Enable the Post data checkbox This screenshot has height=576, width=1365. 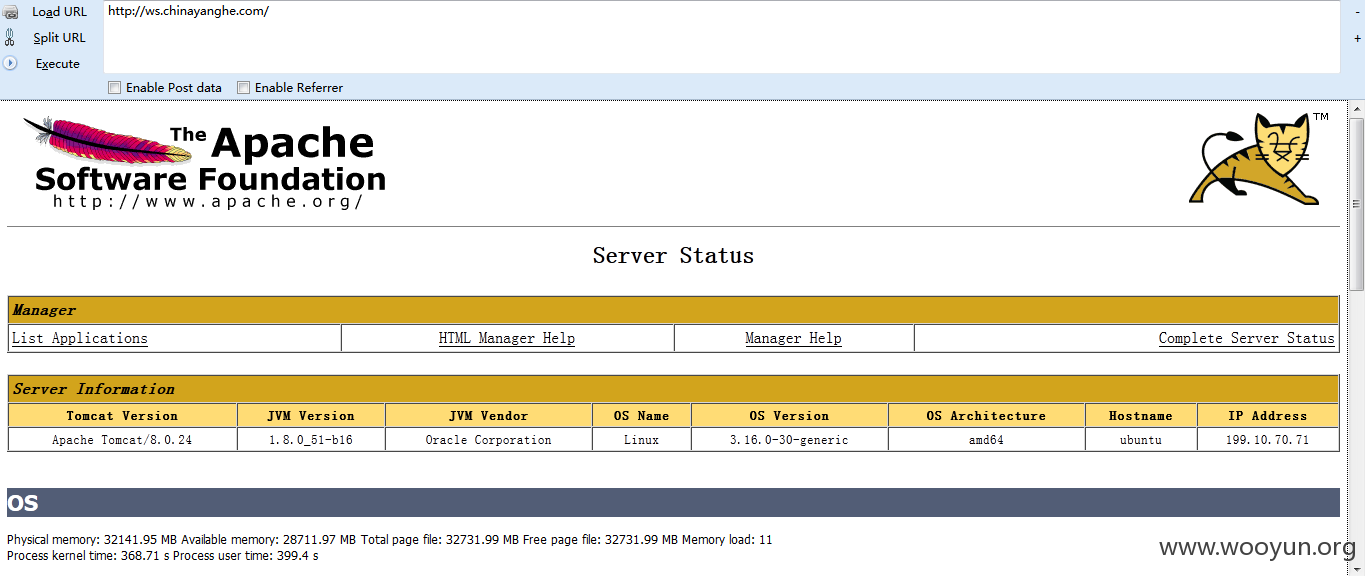click(x=114, y=87)
